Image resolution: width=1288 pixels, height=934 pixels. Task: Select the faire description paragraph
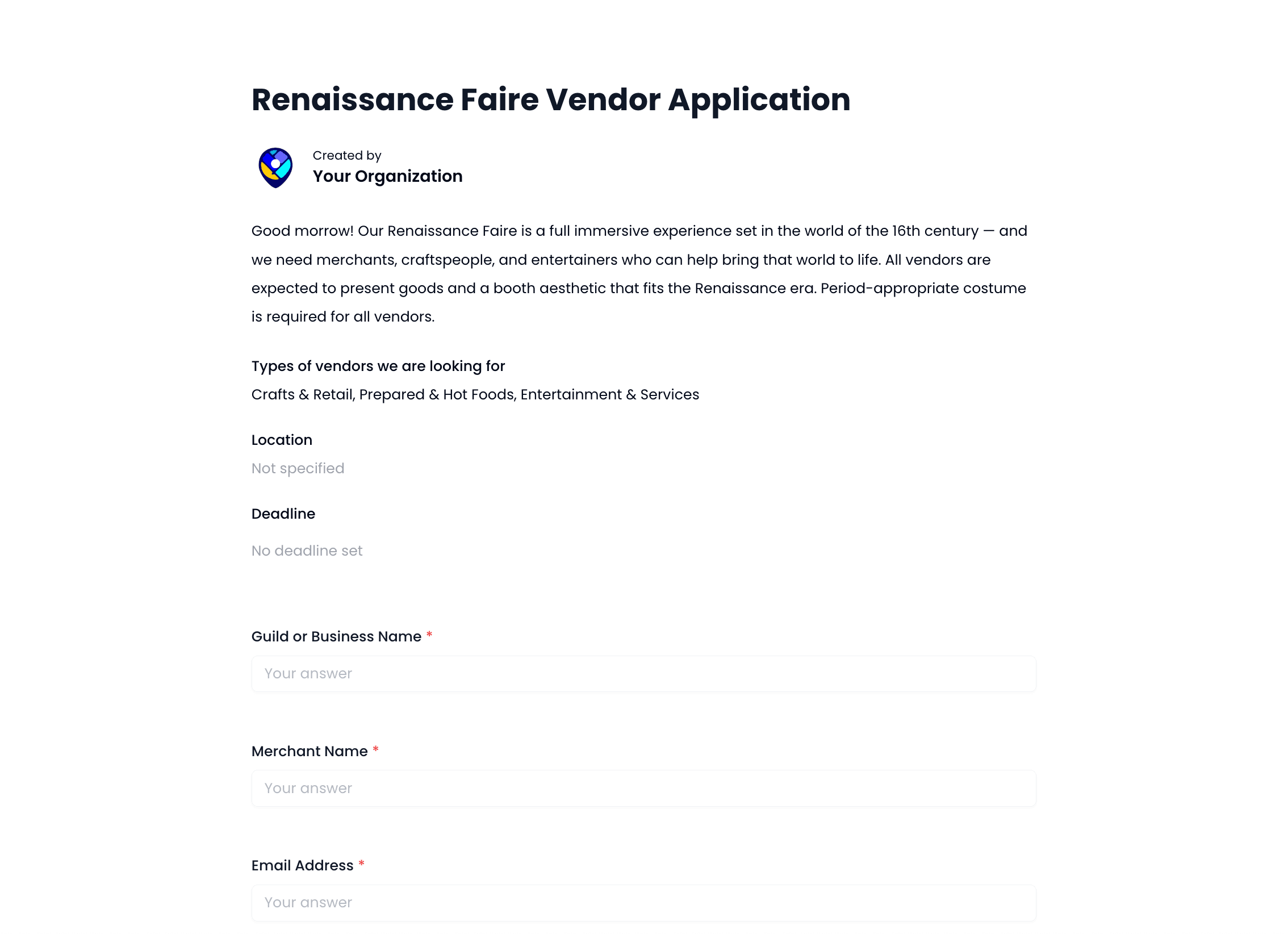click(x=639, y=273)
